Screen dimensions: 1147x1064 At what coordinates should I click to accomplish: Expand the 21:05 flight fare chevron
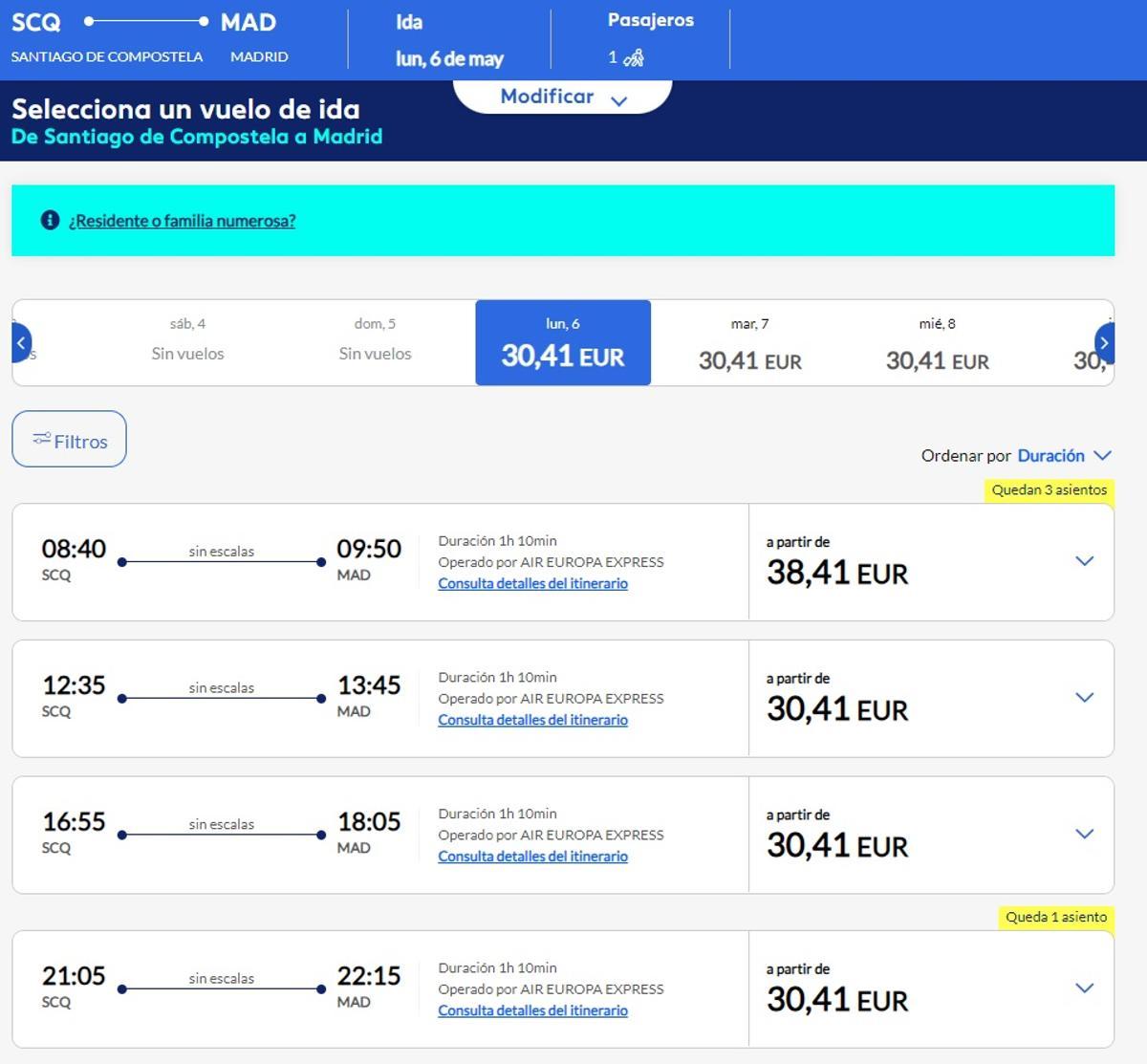[1084, 988]
